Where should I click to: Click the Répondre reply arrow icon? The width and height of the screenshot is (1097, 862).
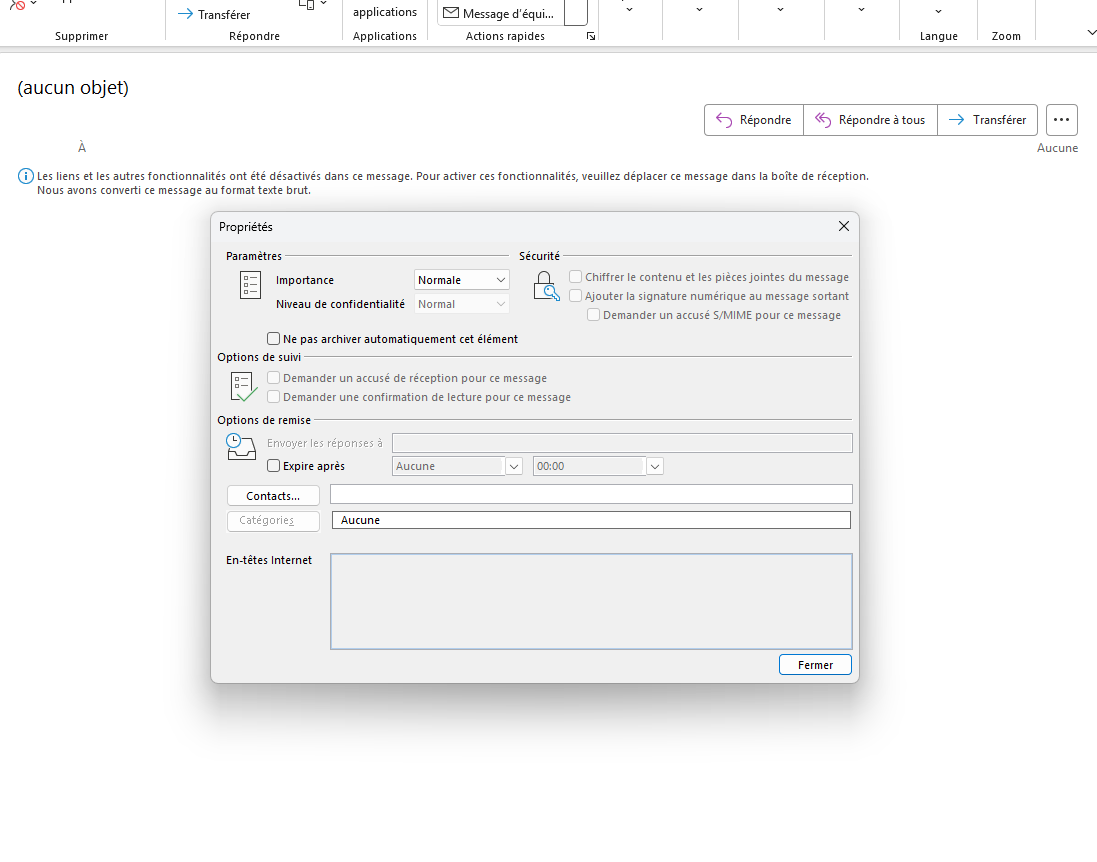point(724,120)
